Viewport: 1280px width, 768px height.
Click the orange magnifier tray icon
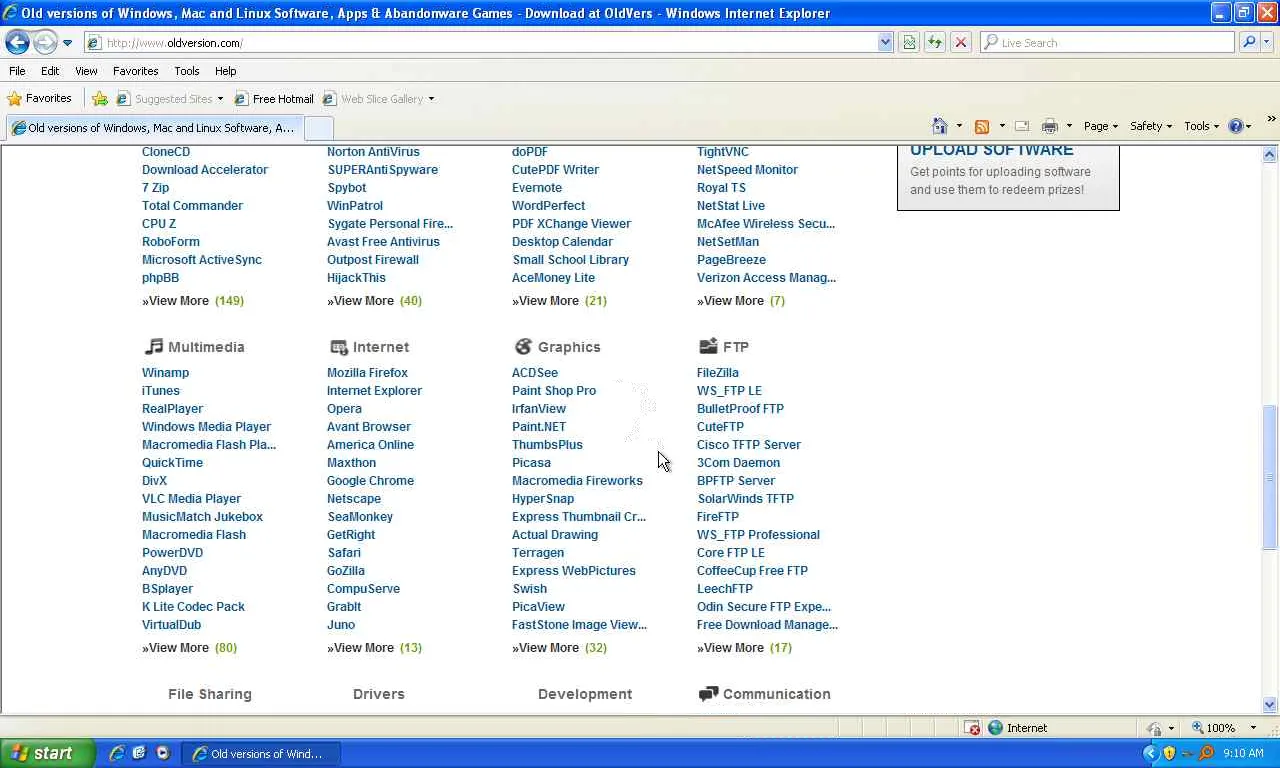pyautogui.click(x=1206, y=753)
